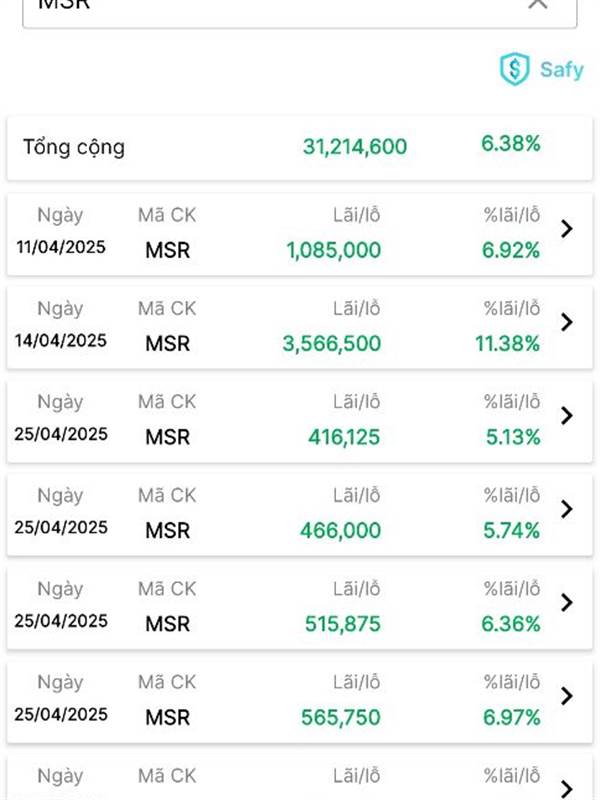Clear the MSR search with X icon
This screenshot has height=800, width=600.
click(538, 4)
